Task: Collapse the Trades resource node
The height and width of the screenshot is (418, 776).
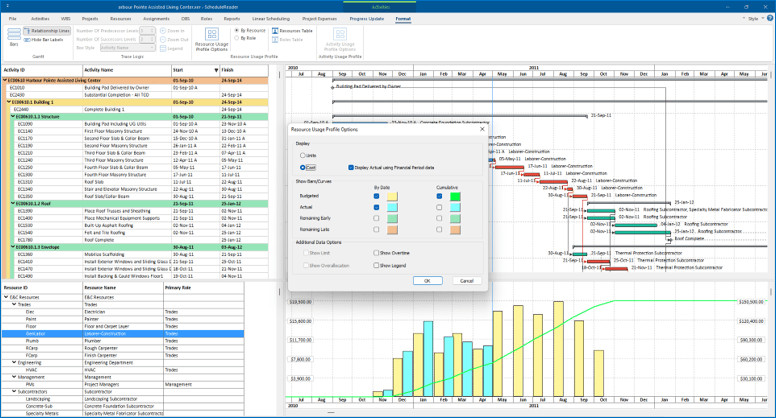Action: (x=14, y=305)
